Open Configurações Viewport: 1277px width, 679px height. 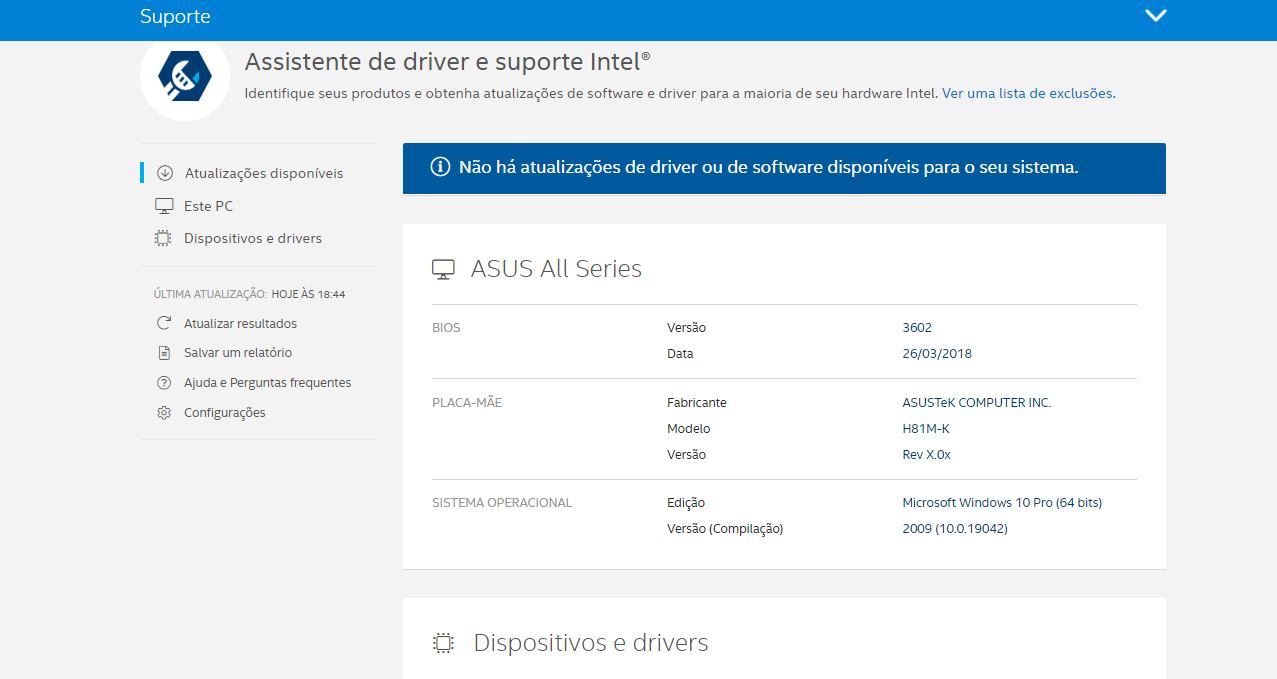pos(225,413)
